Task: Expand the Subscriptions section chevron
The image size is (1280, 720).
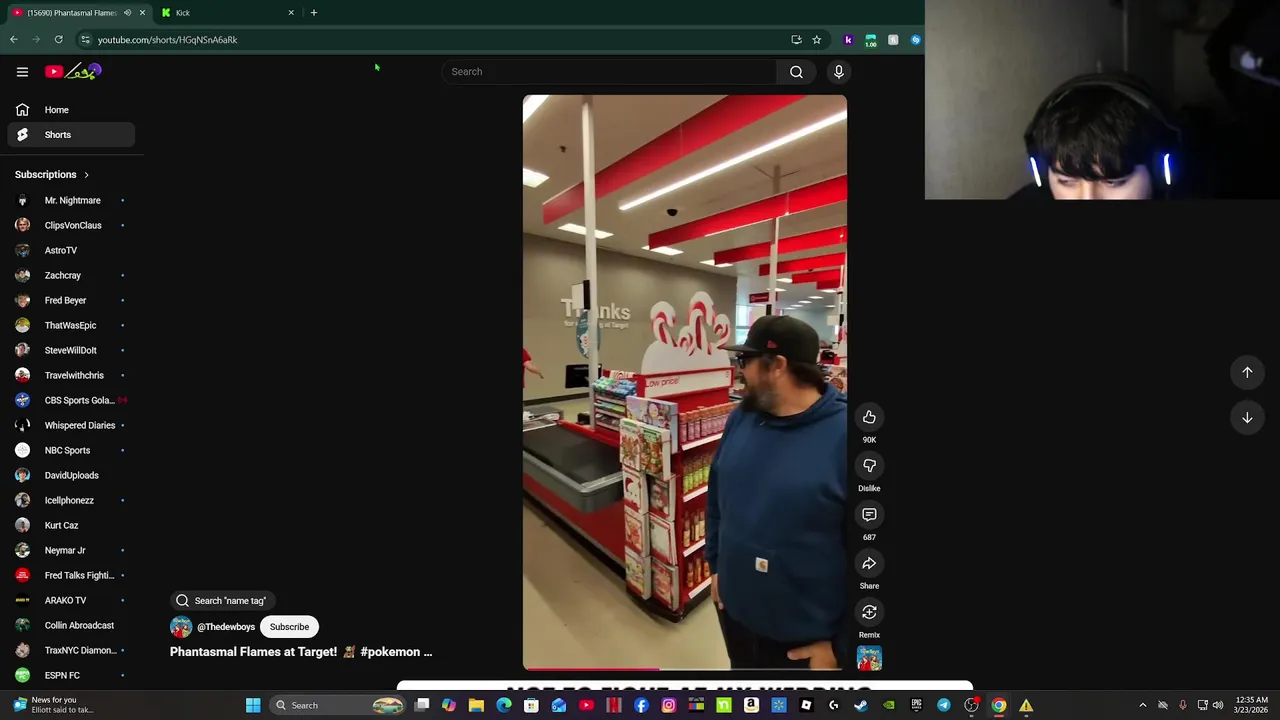Action: pos(86,175)
